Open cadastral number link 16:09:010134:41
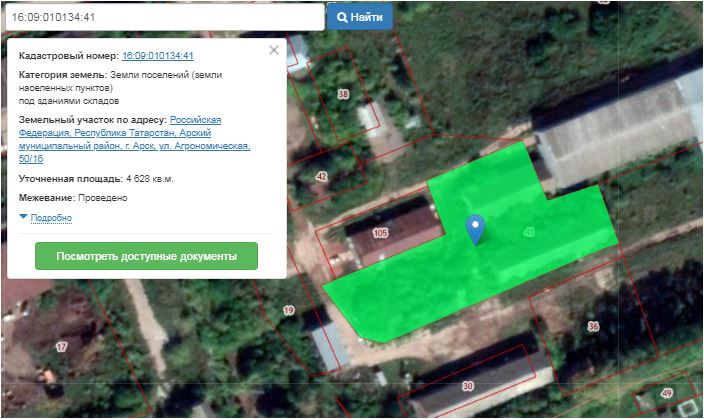Screen dimensions: 704x419 pyautogui.click(x=157, y=57)
